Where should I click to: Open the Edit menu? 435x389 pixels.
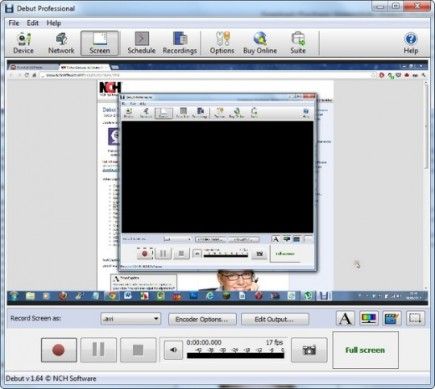point(33,23)
